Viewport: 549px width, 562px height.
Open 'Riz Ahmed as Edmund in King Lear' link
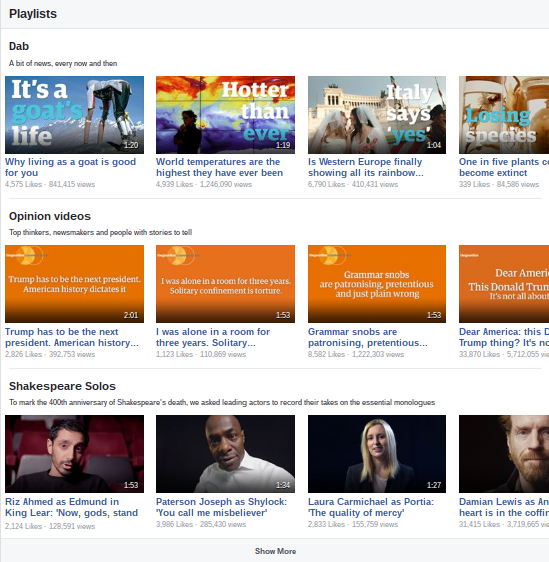point(71,507)
